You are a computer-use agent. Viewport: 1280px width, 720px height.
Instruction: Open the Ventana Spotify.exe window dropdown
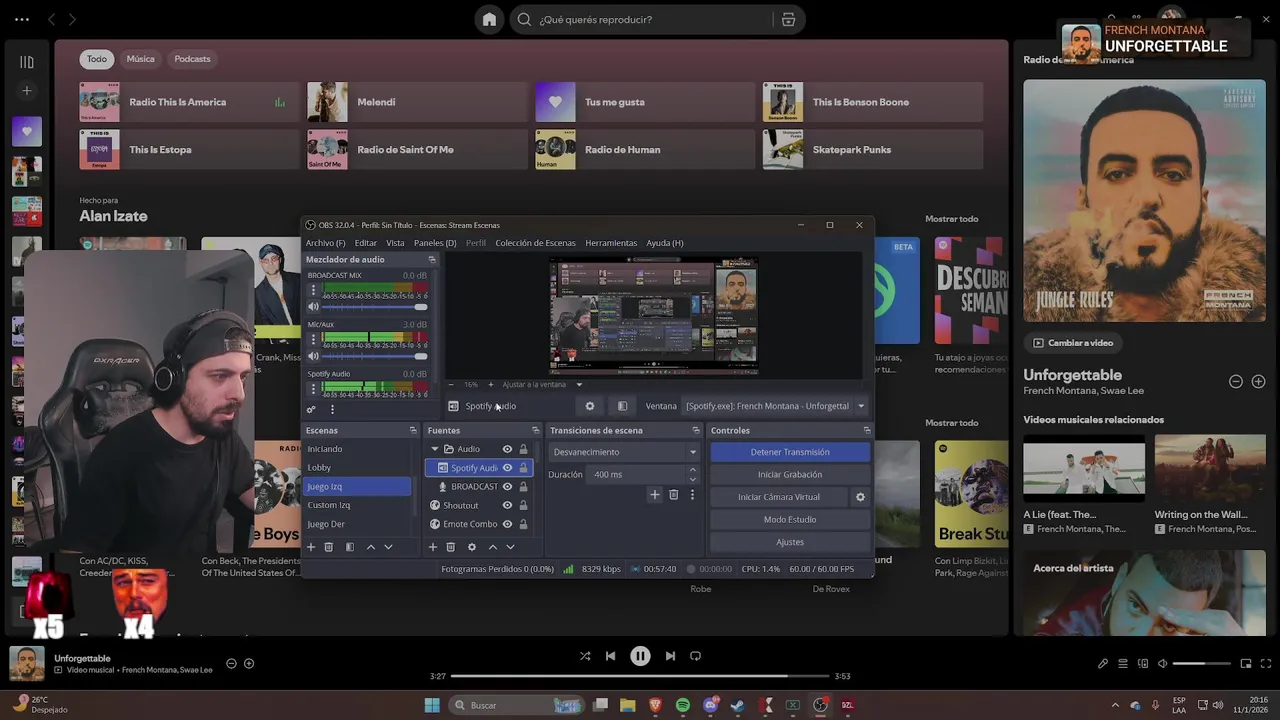(x=775, y=406)
